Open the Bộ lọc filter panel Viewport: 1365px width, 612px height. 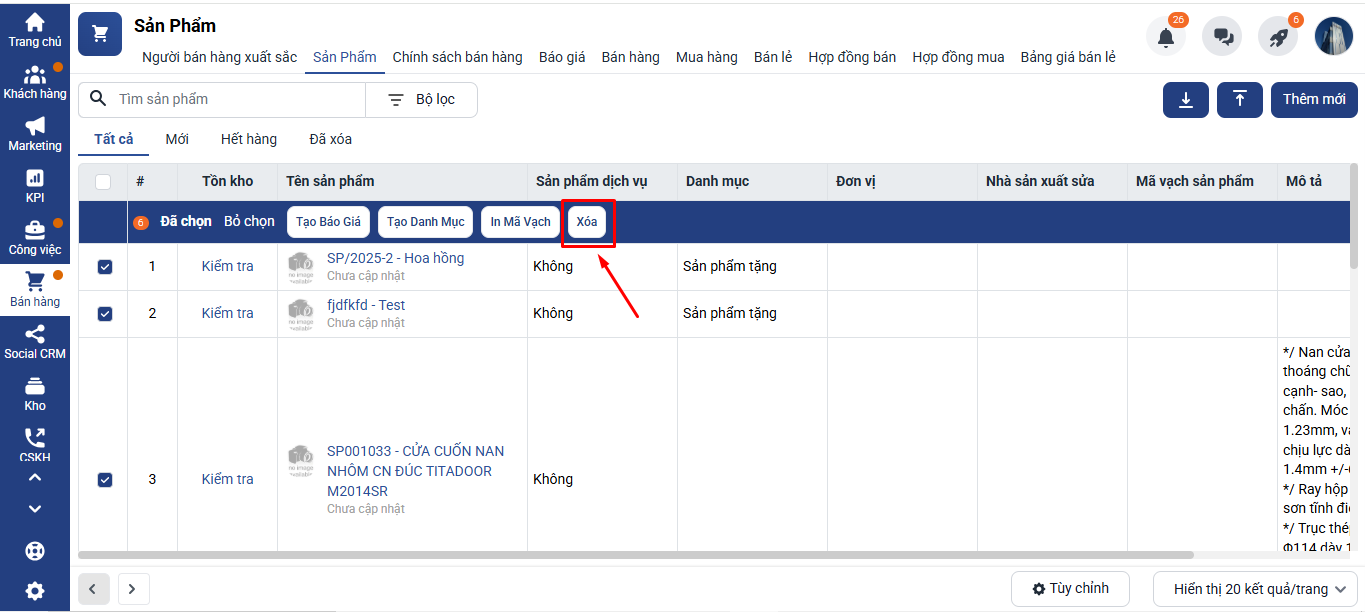point(421,100)
